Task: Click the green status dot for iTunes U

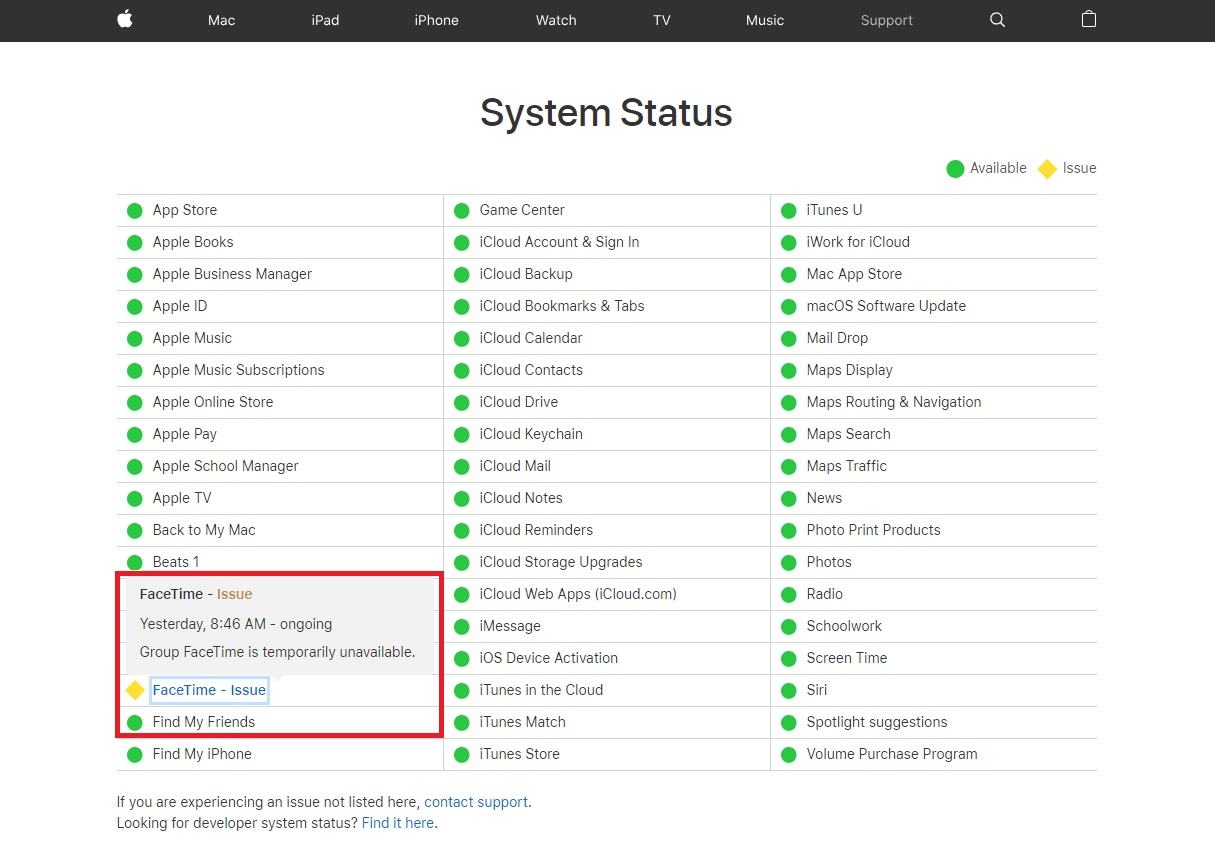Action: click(x=789, y=210)
